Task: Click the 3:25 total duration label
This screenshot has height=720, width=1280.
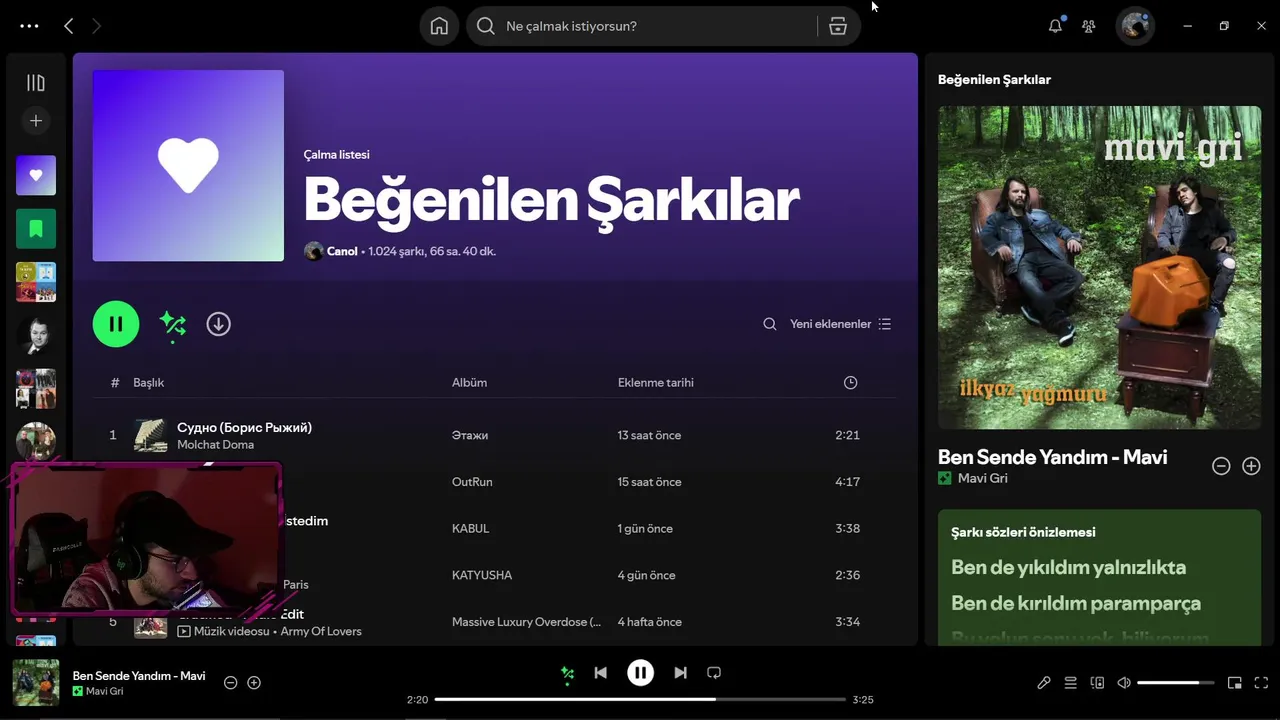Action: point(863,700)
